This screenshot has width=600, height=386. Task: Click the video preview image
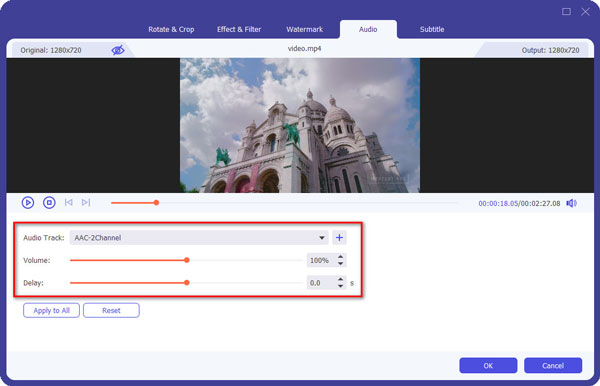click(300, 125)
